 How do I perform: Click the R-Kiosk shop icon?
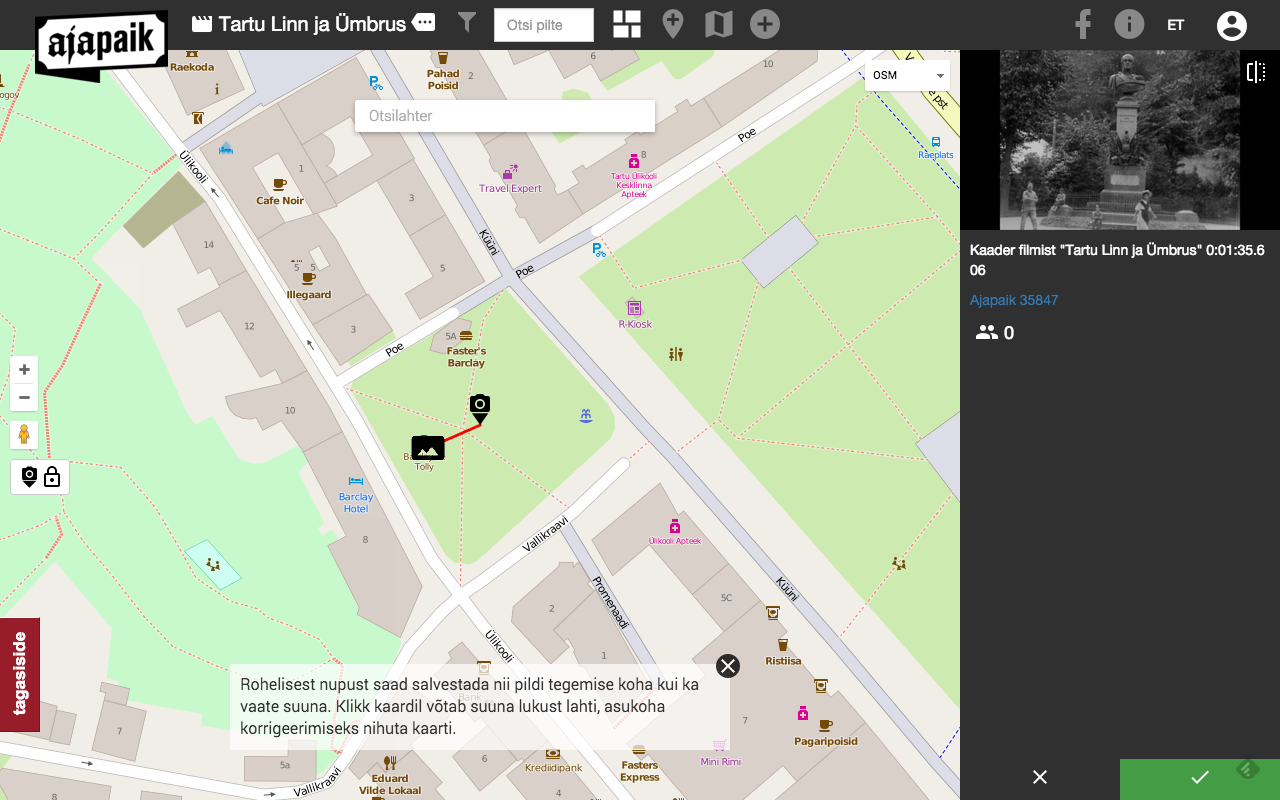pyautogui.click(x=634, y=308)
